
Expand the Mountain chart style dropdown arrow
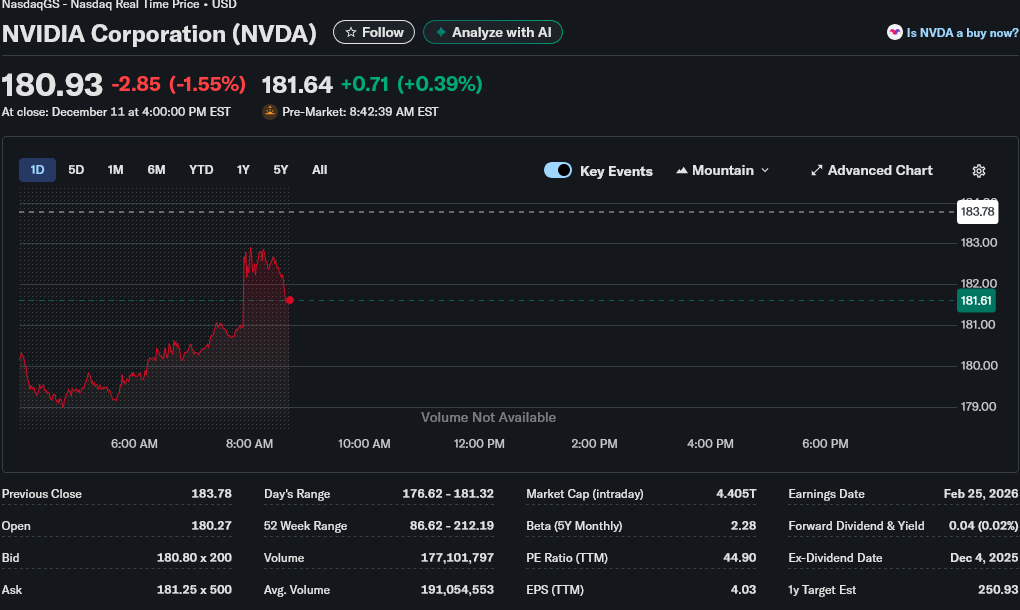click(x=765, y=170)
